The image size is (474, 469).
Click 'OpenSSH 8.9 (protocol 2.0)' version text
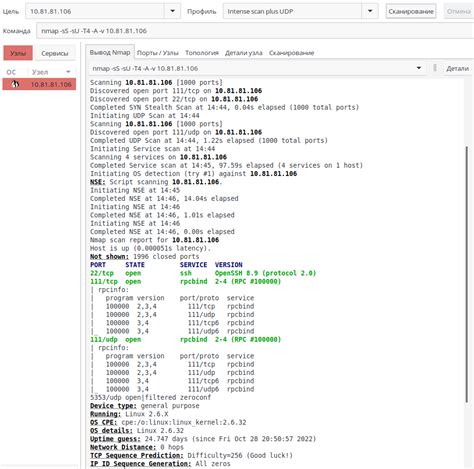pos(265,273)
